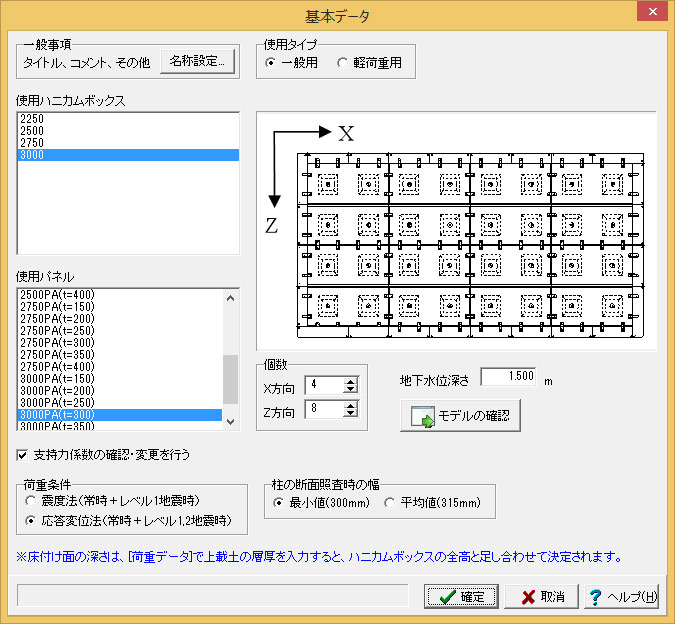The width and height of the screenshot is (675, 624).
Task: Choose panel 3000PA(t=350)
Action: coord(120,426)
